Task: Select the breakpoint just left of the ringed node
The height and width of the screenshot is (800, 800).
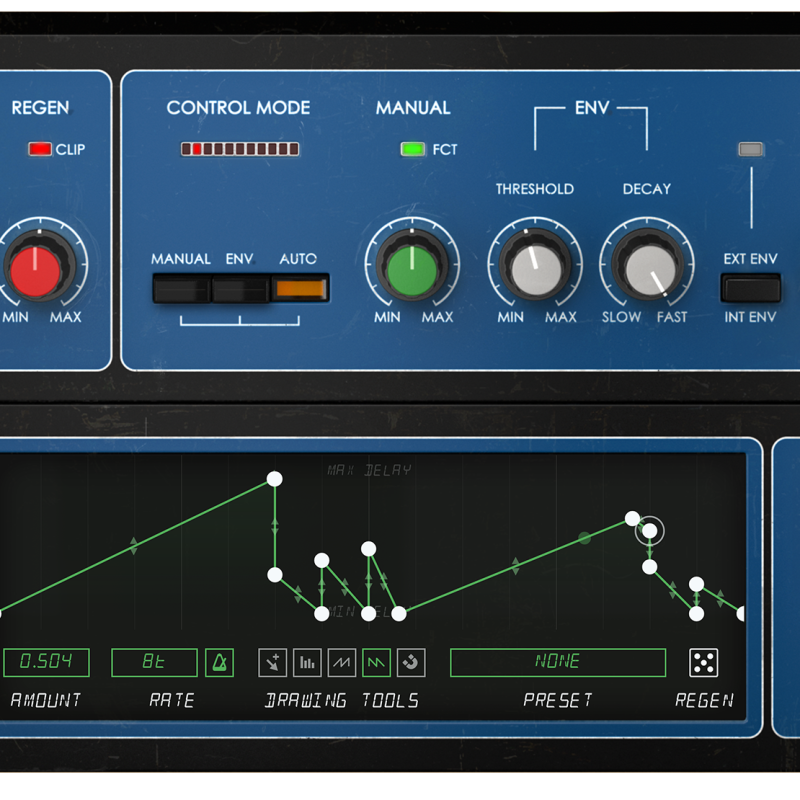Action: pyautogui.click(x=632, y=518)
